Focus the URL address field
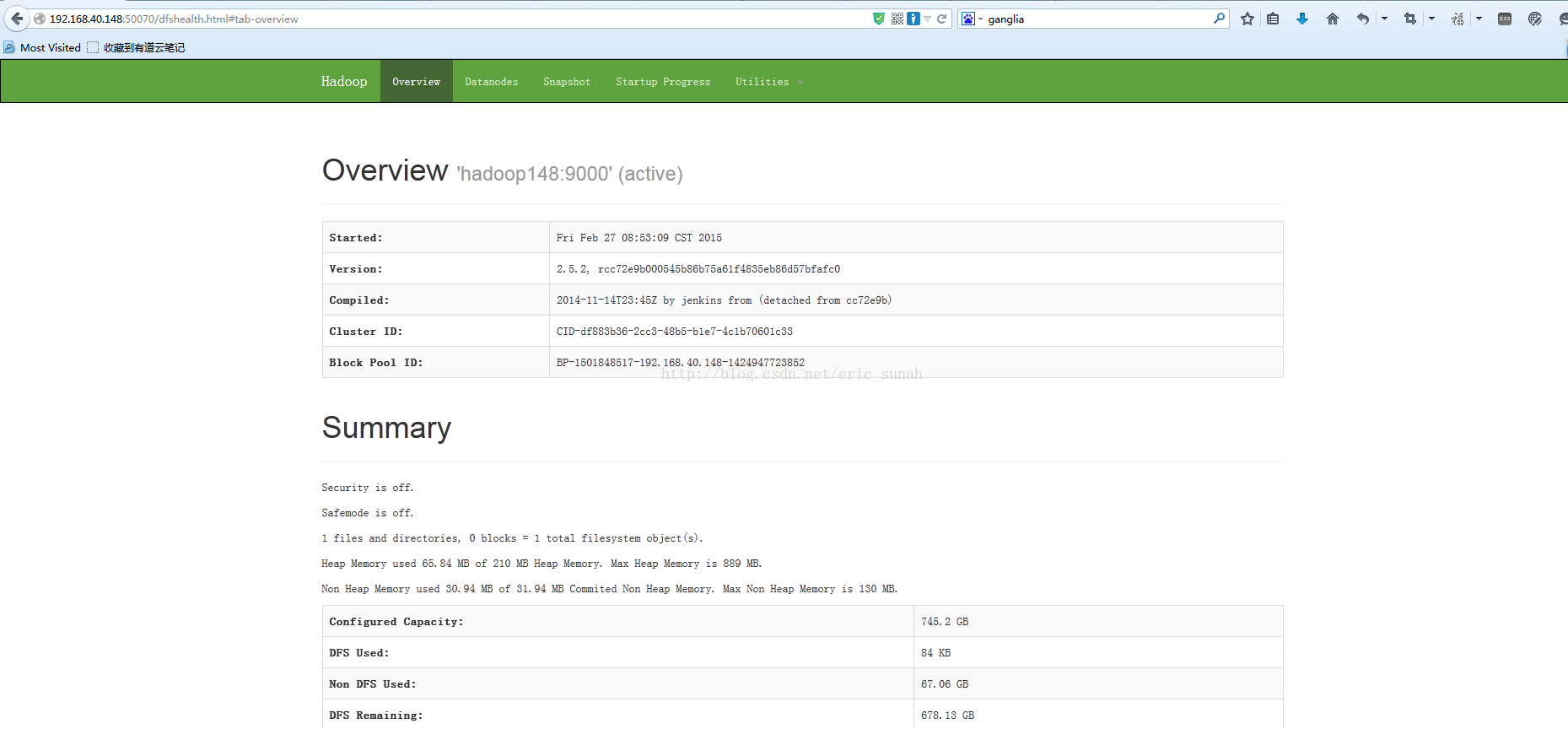The height and width of the screenshot is (729, 1568). [x=455, y=19]
